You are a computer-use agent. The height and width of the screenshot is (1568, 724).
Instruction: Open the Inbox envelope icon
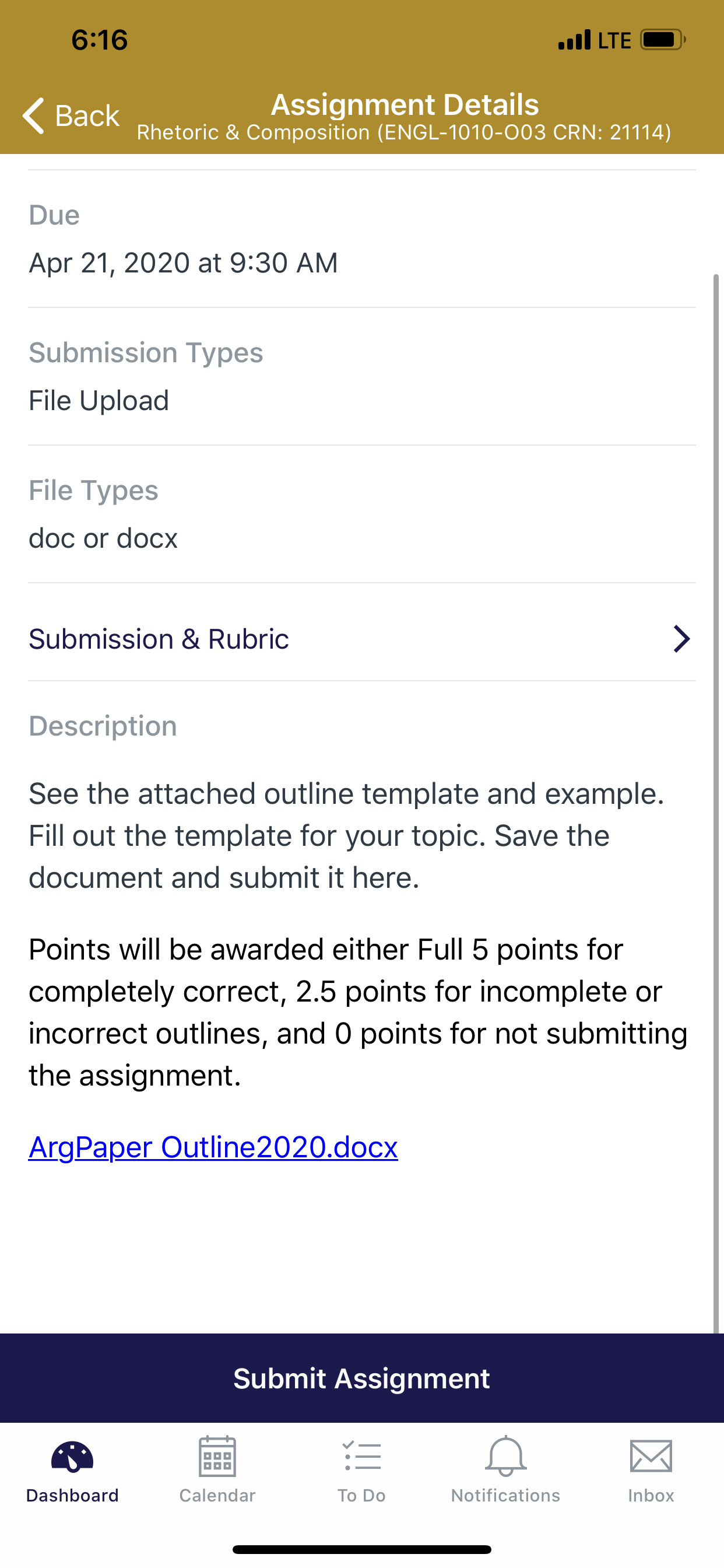point(651,1456)
